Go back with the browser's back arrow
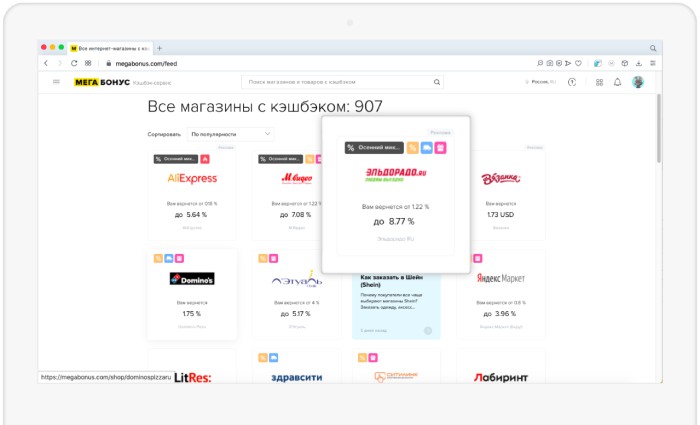 point(46,63)
